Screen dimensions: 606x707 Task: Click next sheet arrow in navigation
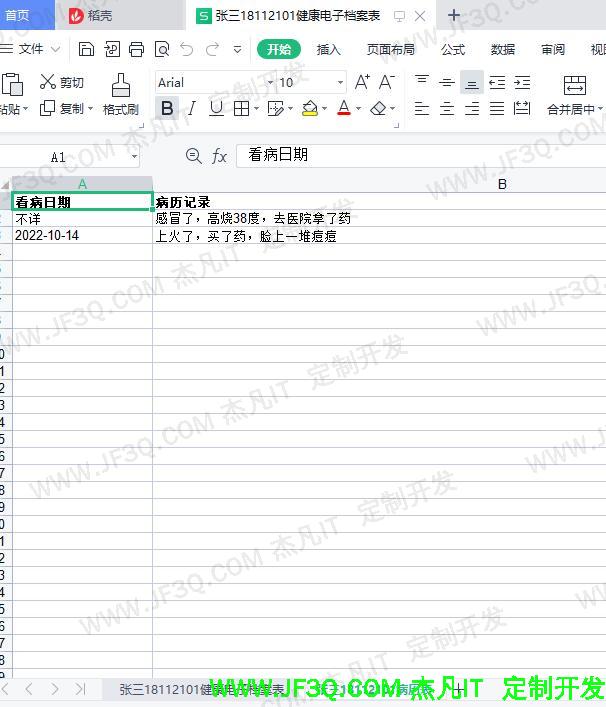[55, 689]
